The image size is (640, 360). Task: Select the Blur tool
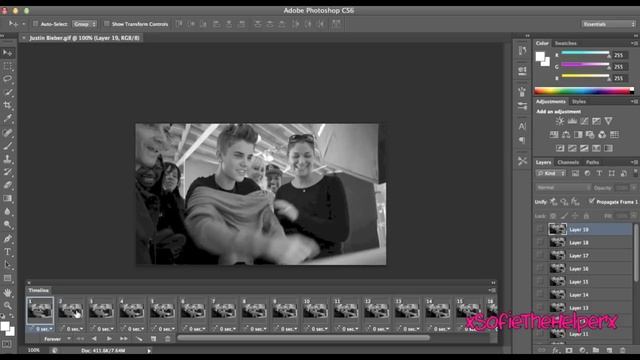click(7, 211)
